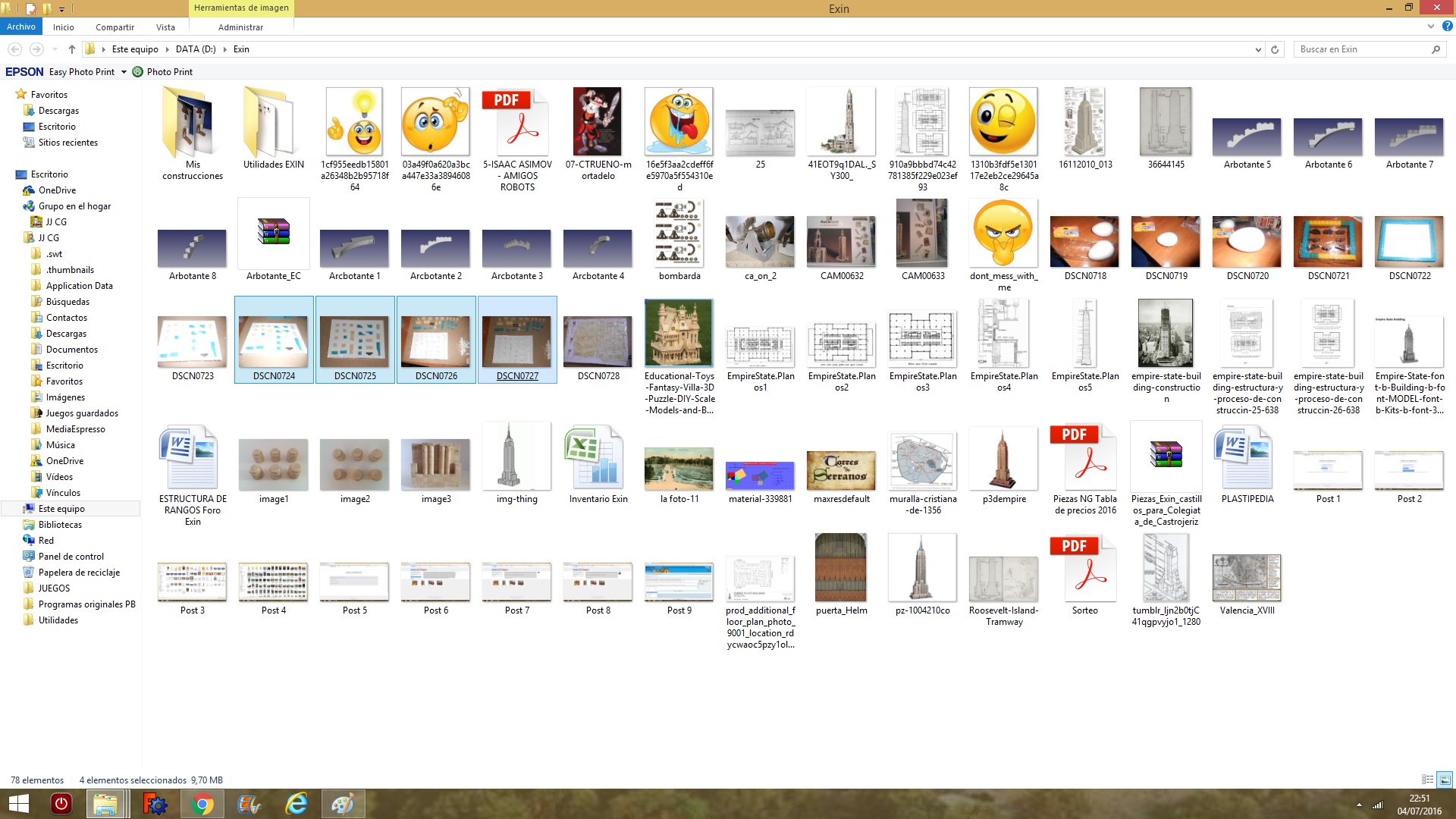Open Easy Photo Print dropdown arrow
Screen dimensions: 1456x819
124,72
